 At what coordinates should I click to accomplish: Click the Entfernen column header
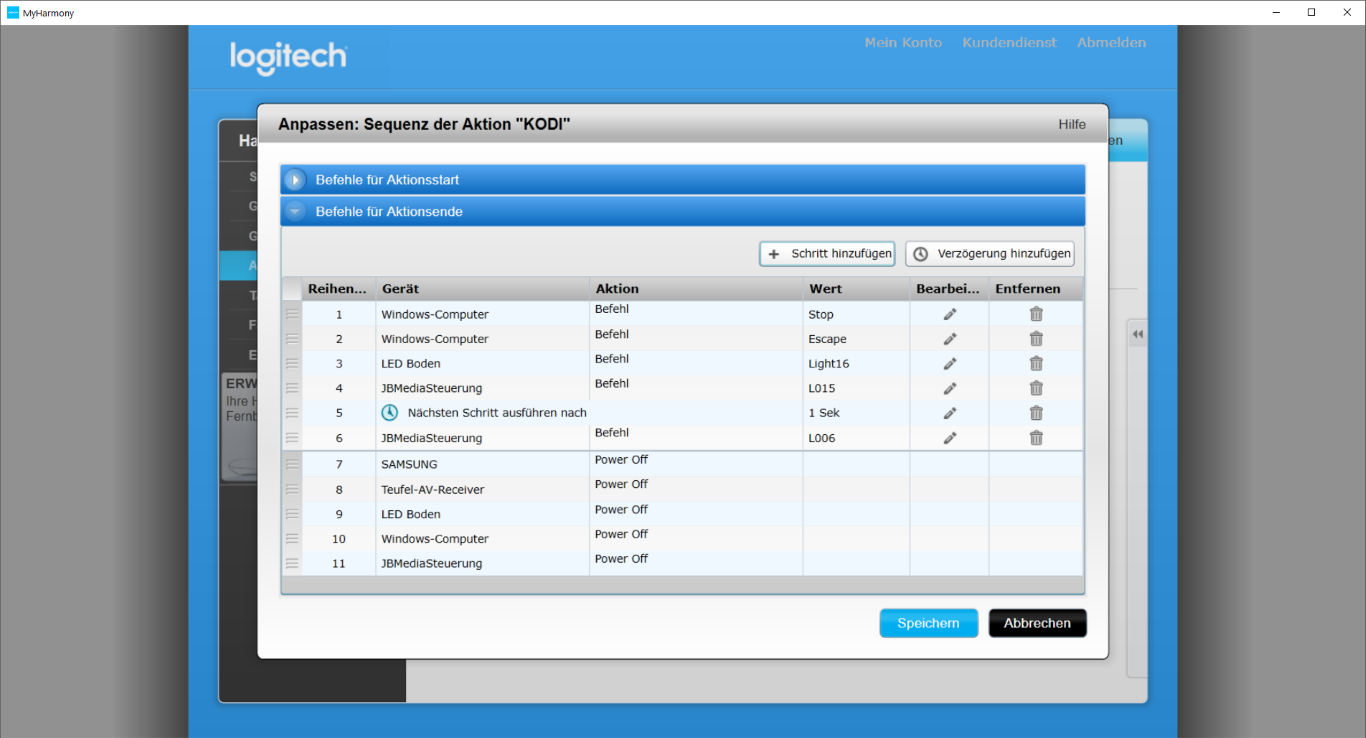pyautogui.click(x=1036, y=289)
